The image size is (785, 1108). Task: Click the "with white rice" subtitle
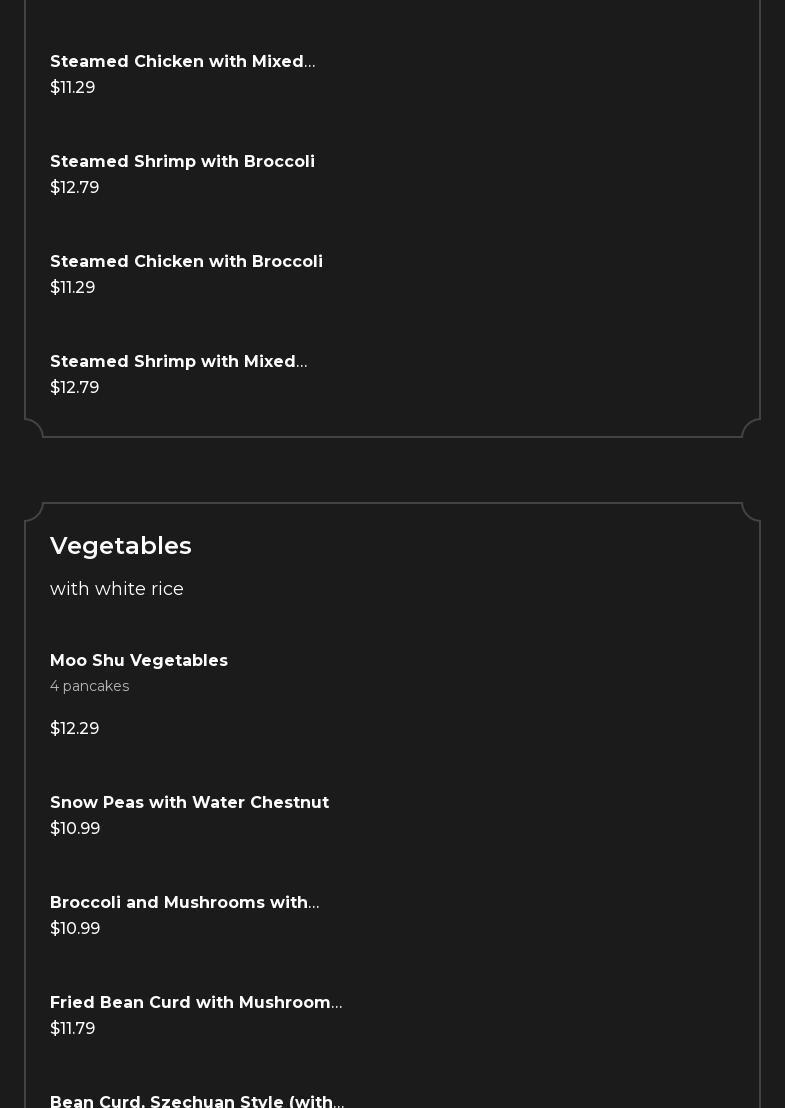(117, 589)
